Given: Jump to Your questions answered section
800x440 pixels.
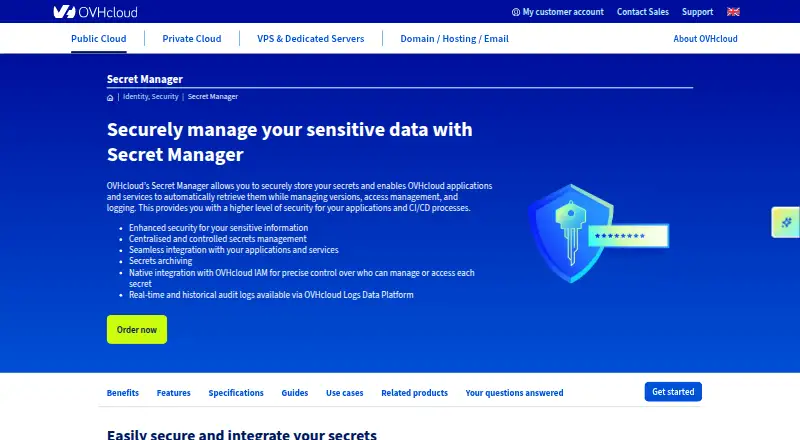Looking at the screenshot, I should [x=514, y=393].
